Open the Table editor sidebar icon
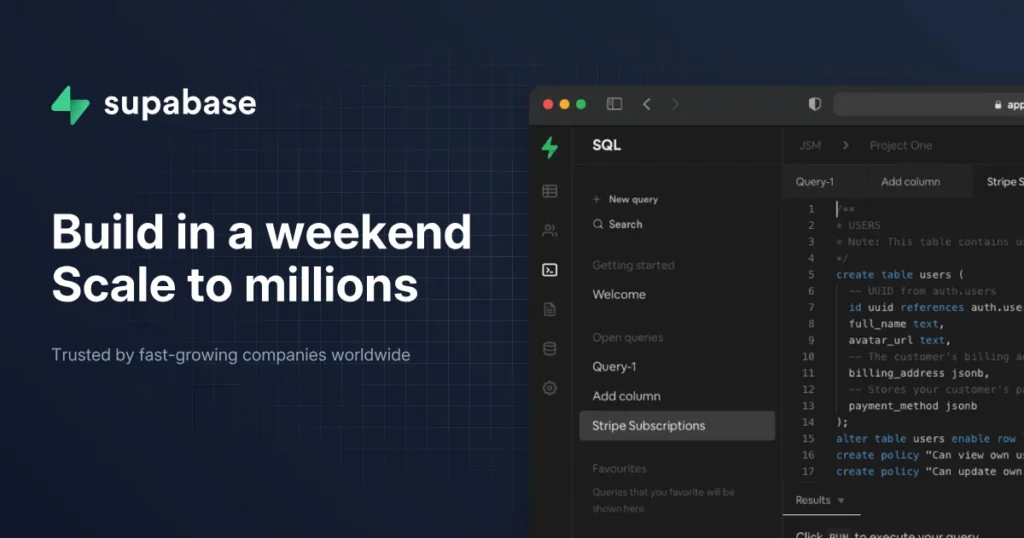The height and width of the screenshot is (538, 1024). [550, 191]
